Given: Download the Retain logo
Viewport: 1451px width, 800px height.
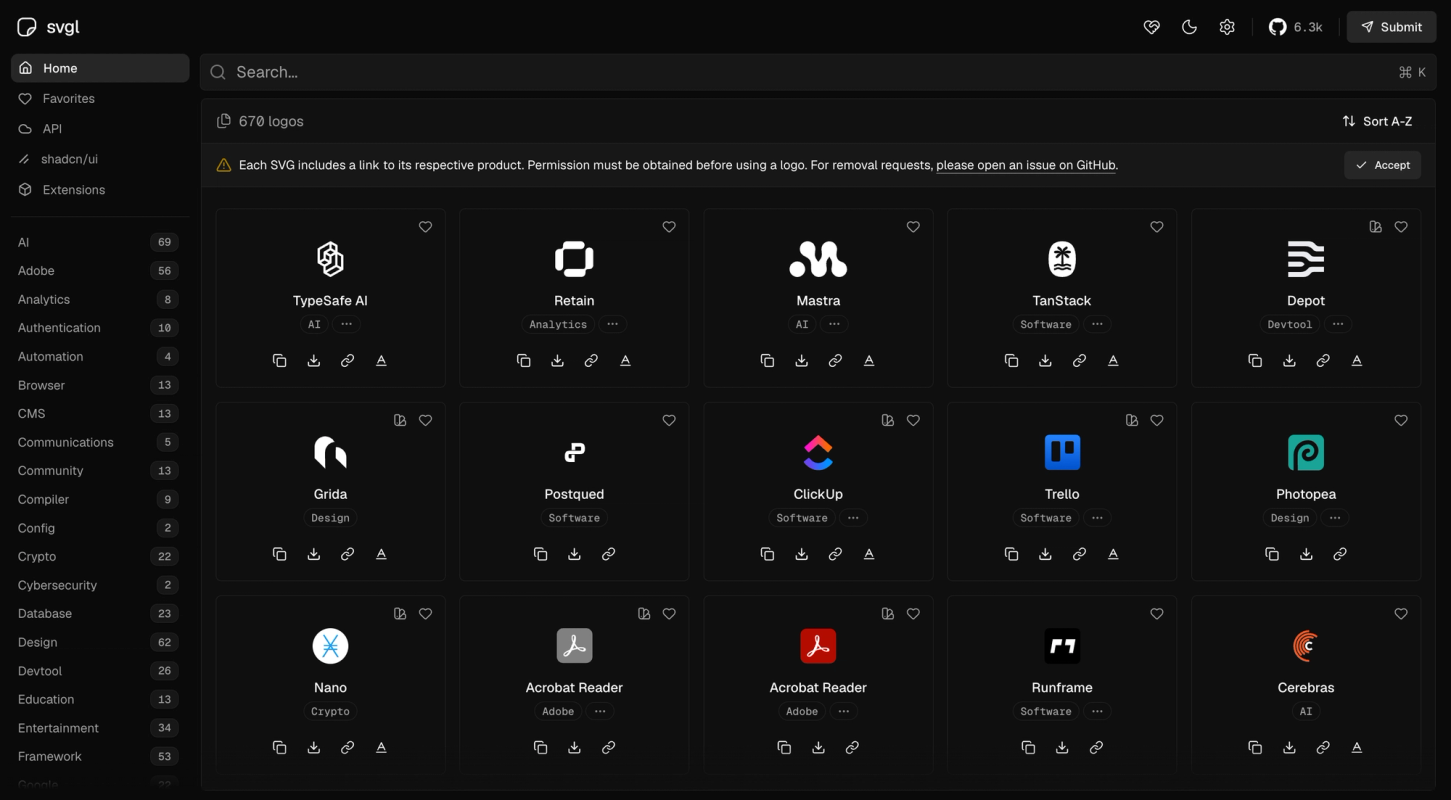Looking at the screenshot, I should coord(558,361).
